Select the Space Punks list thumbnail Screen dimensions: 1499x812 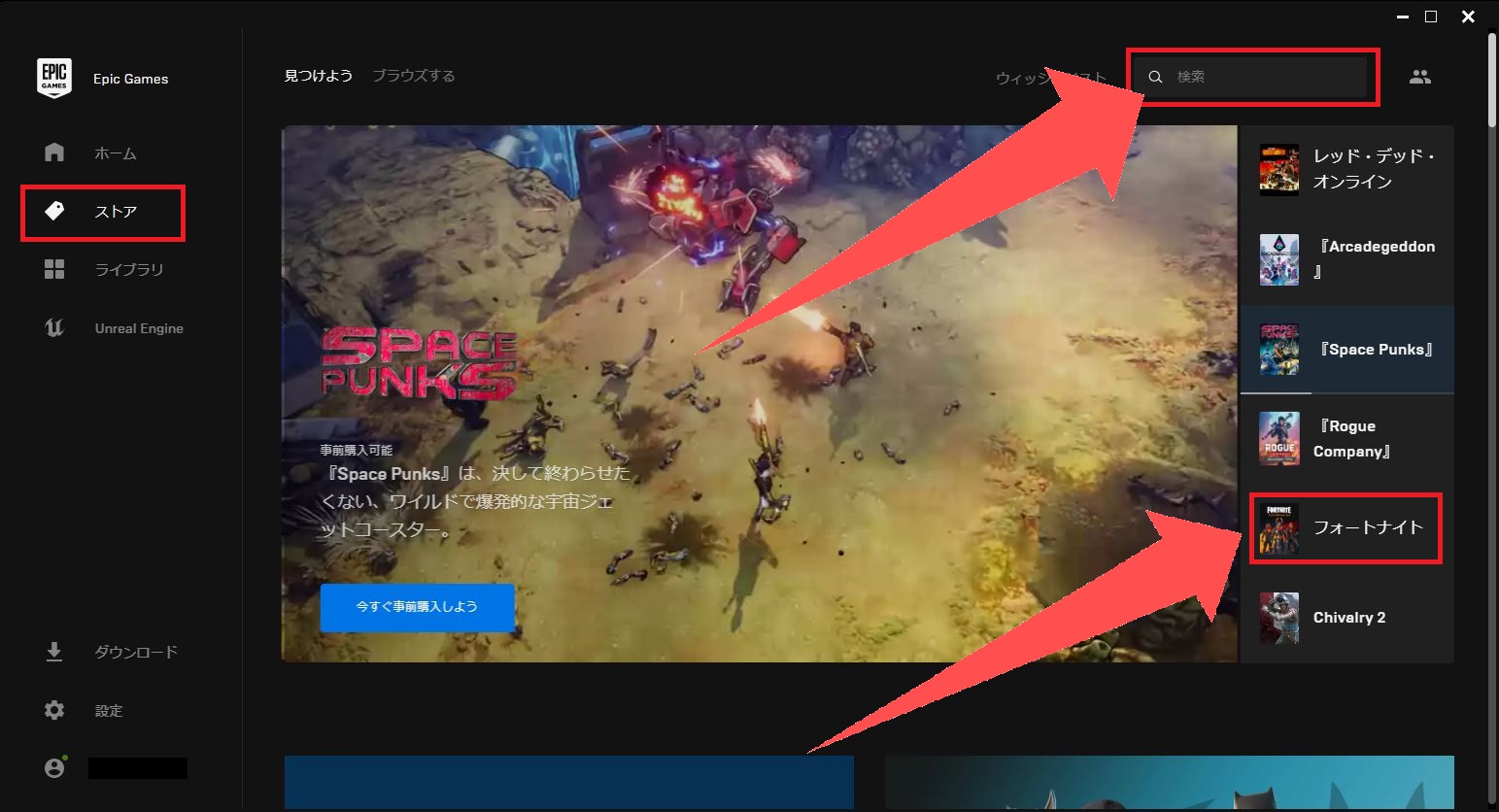(1279, 350)
